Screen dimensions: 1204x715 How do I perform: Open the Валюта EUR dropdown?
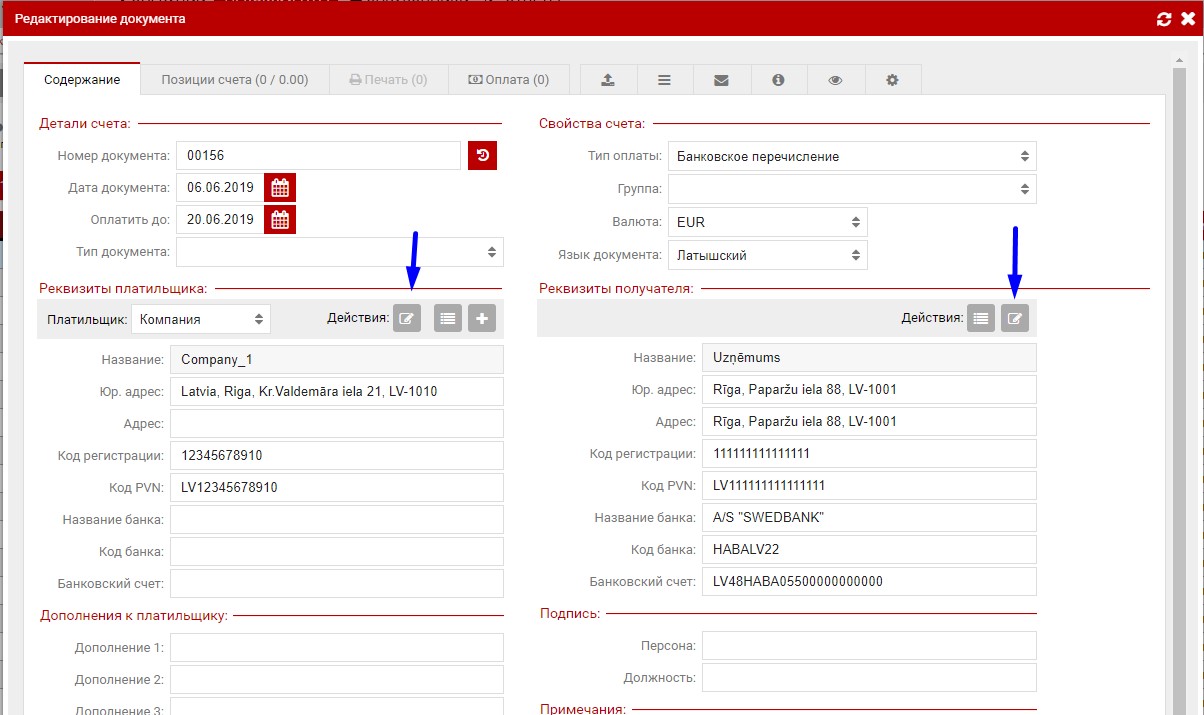(767, 222)
